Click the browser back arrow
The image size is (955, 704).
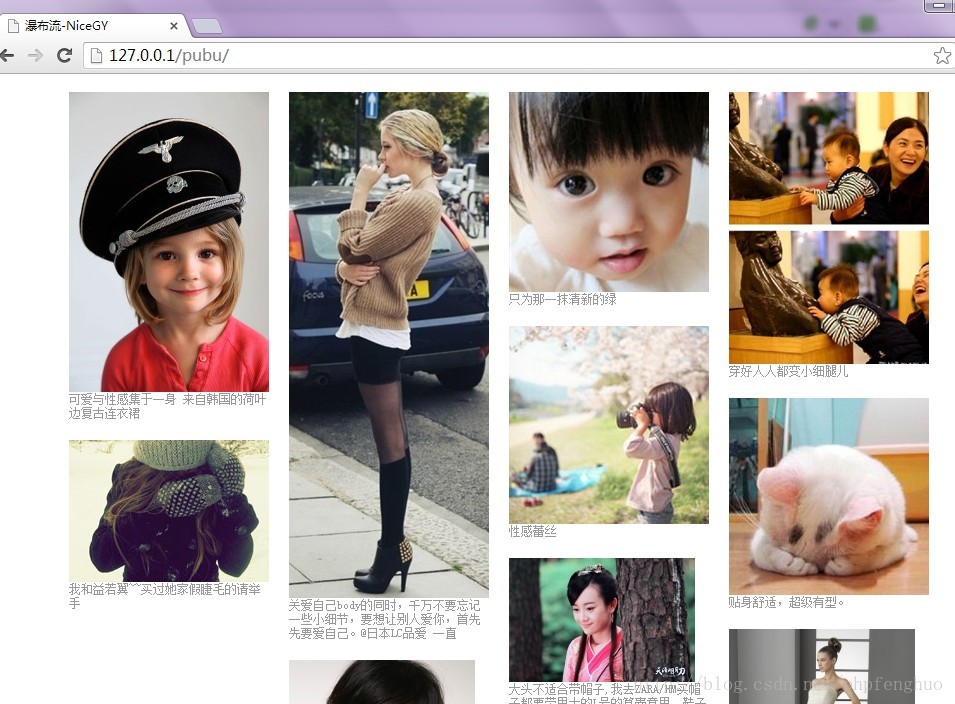[x=7, y=55]
